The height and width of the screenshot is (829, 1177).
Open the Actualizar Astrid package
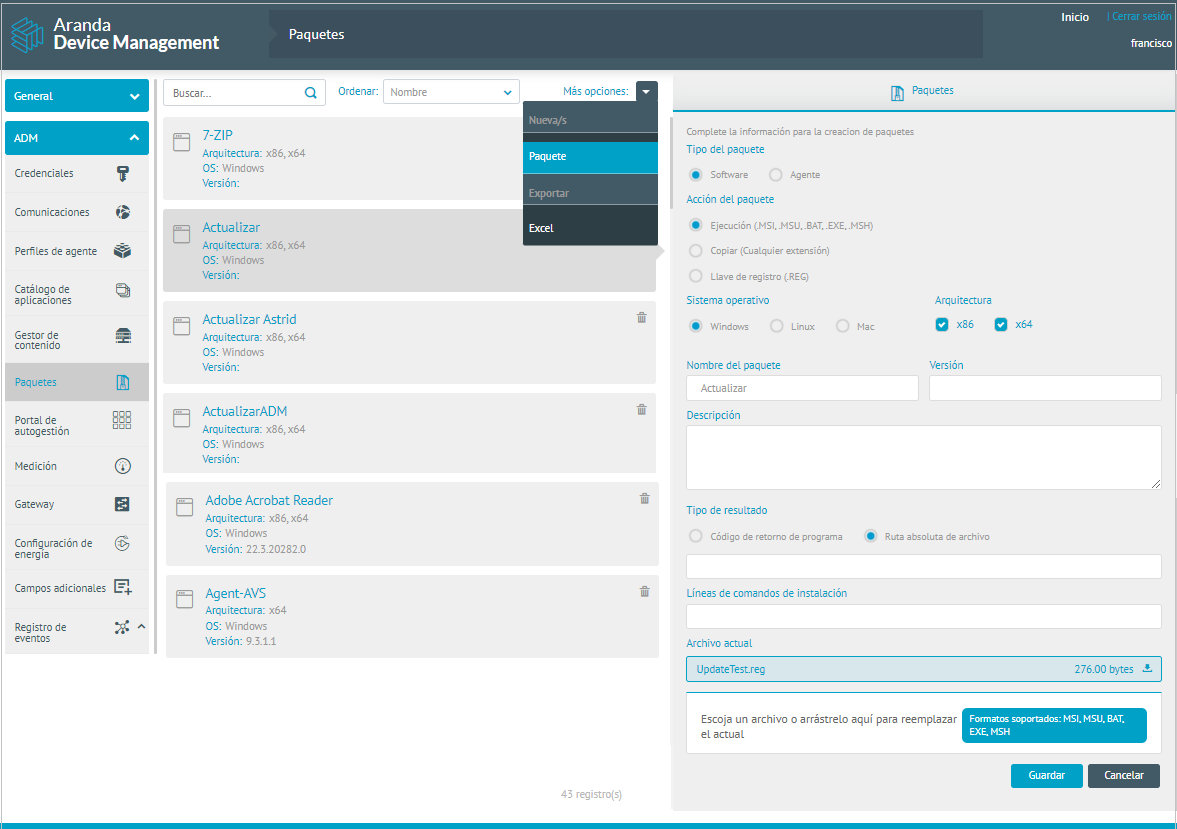click(409, 342)
